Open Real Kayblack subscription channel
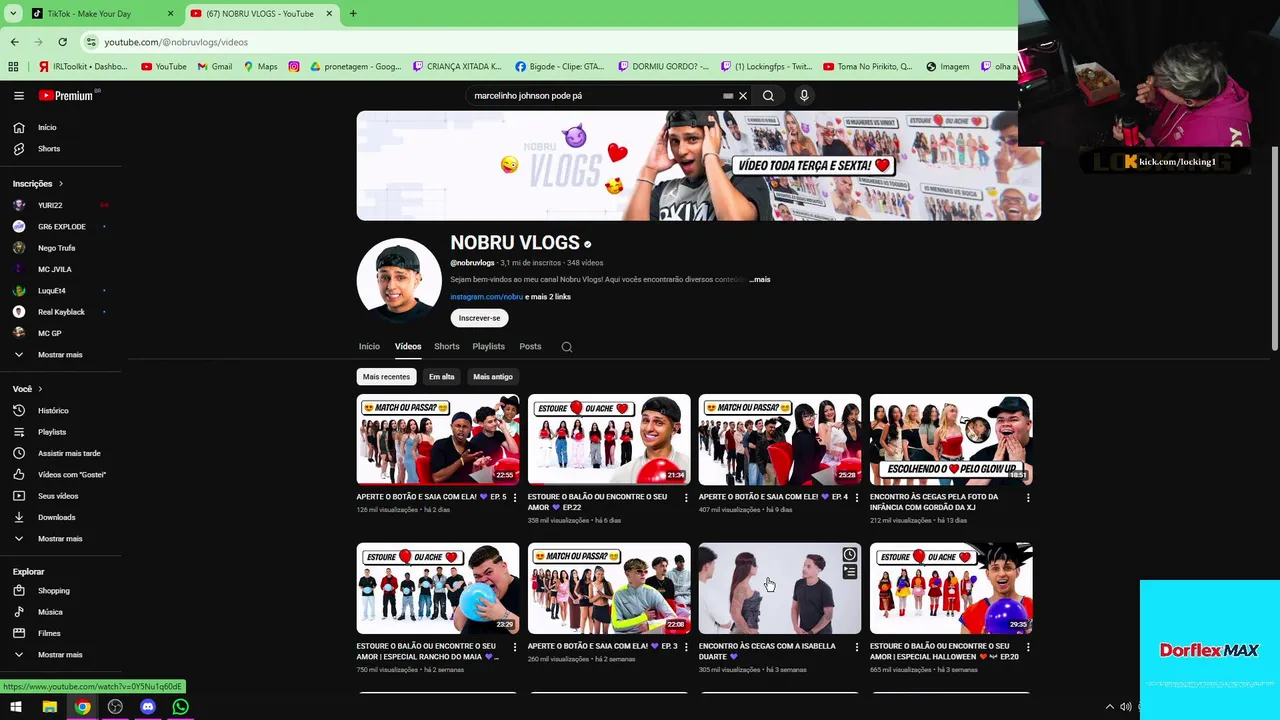 pos(61,312)
